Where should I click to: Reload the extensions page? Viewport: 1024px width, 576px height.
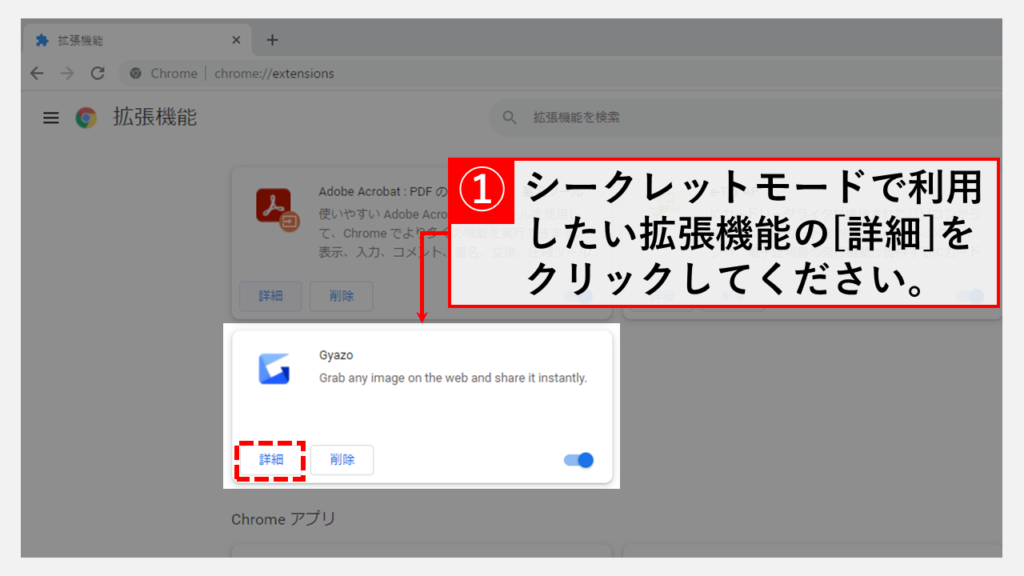click(x=97, y=73)
